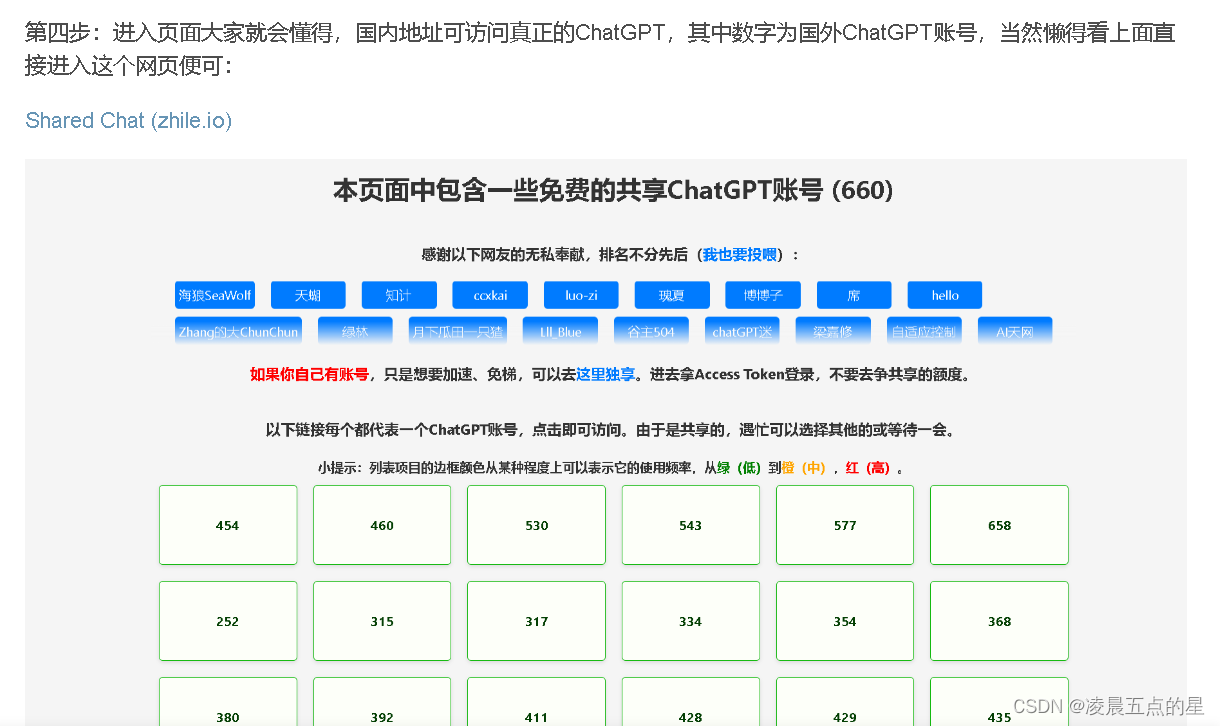Click contributor button 席
1220x726 pixels.
tap(854, 295)
